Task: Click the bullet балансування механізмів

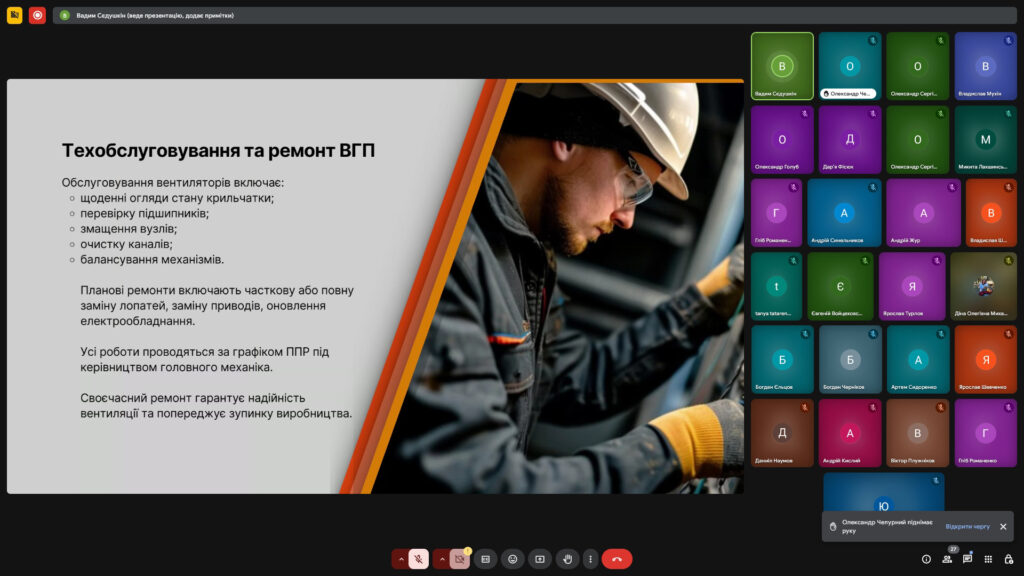Action: pyautogui.click(x=152, y=259)
